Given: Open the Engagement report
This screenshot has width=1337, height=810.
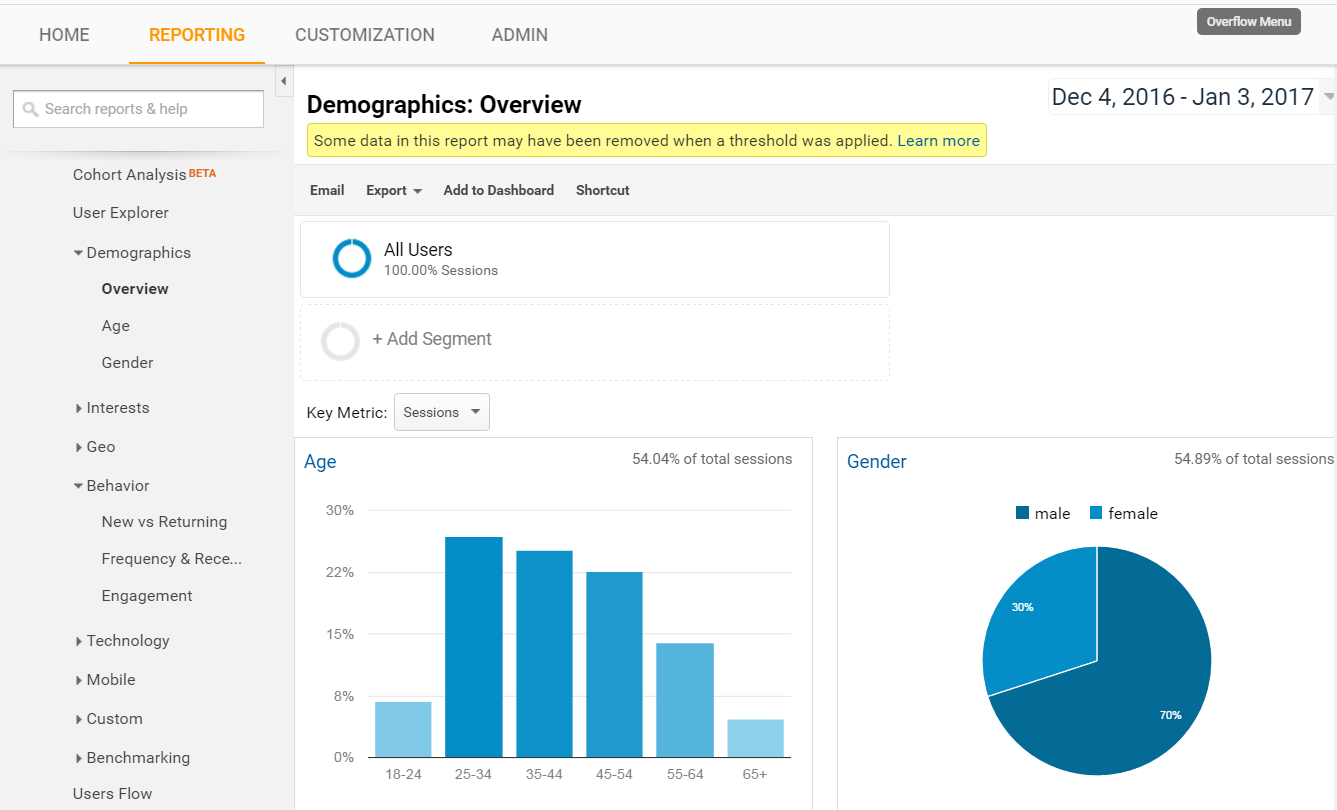Looking at the screenshot, I should click(147, 596).
